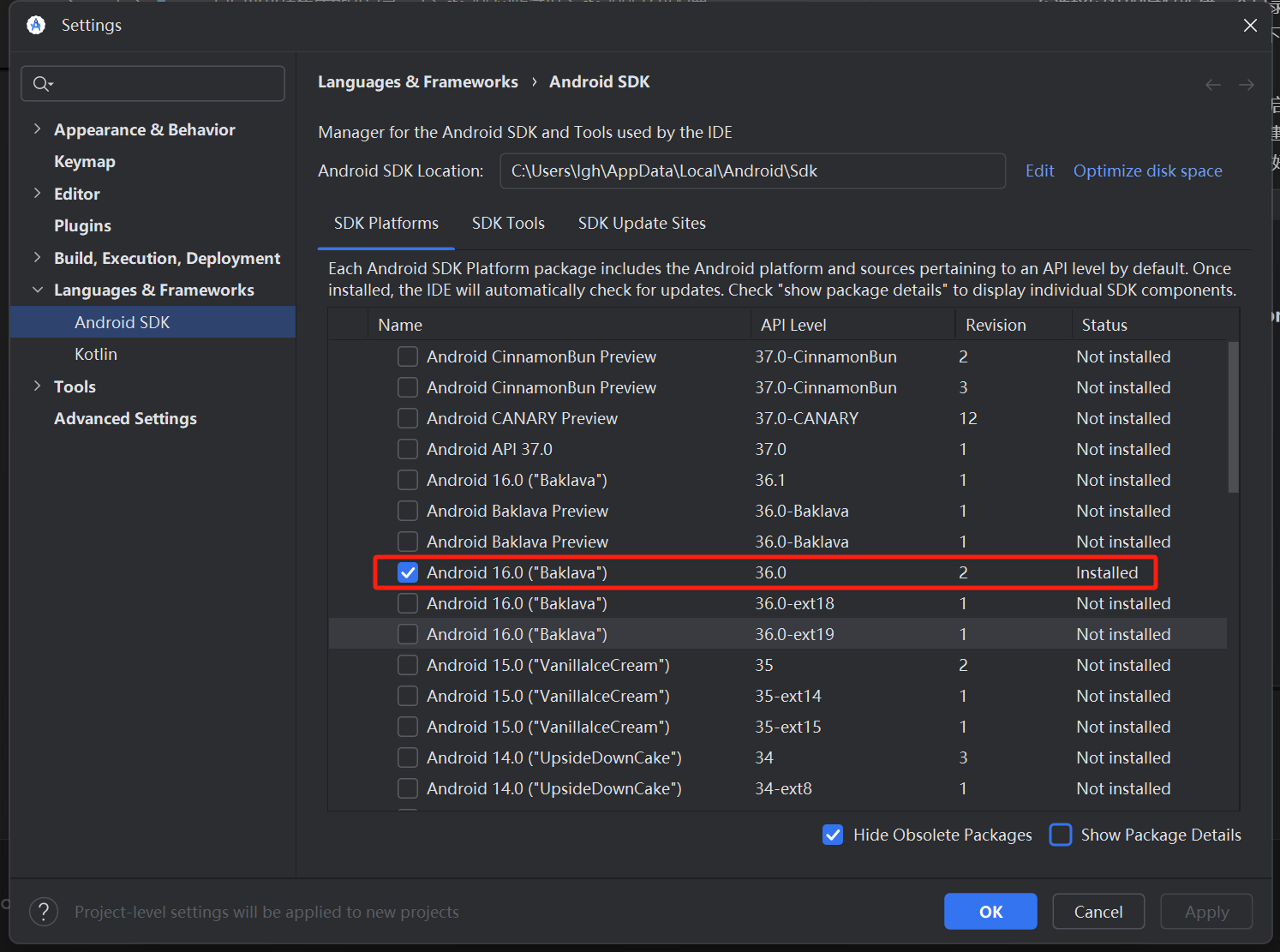Click the Cancel button
Screen dimensions: 1280x952
coord(1098,912)
